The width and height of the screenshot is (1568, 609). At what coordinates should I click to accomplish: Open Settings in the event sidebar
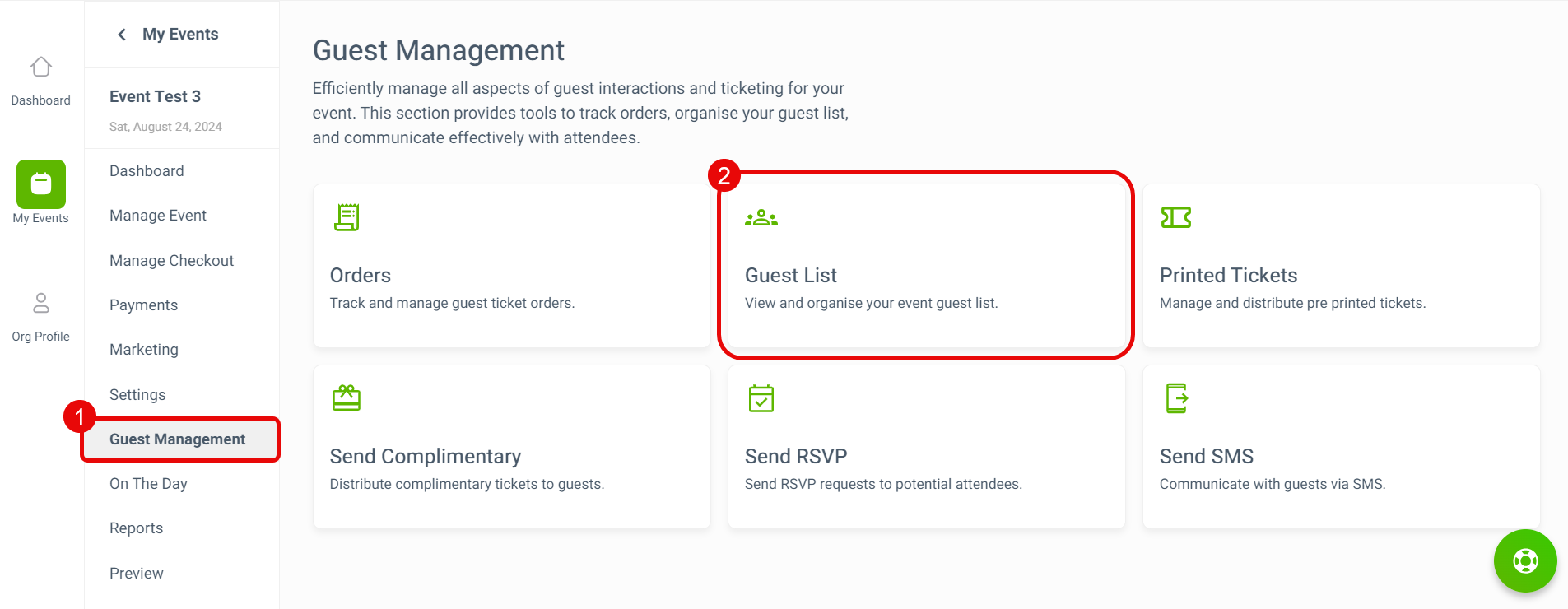137,395
